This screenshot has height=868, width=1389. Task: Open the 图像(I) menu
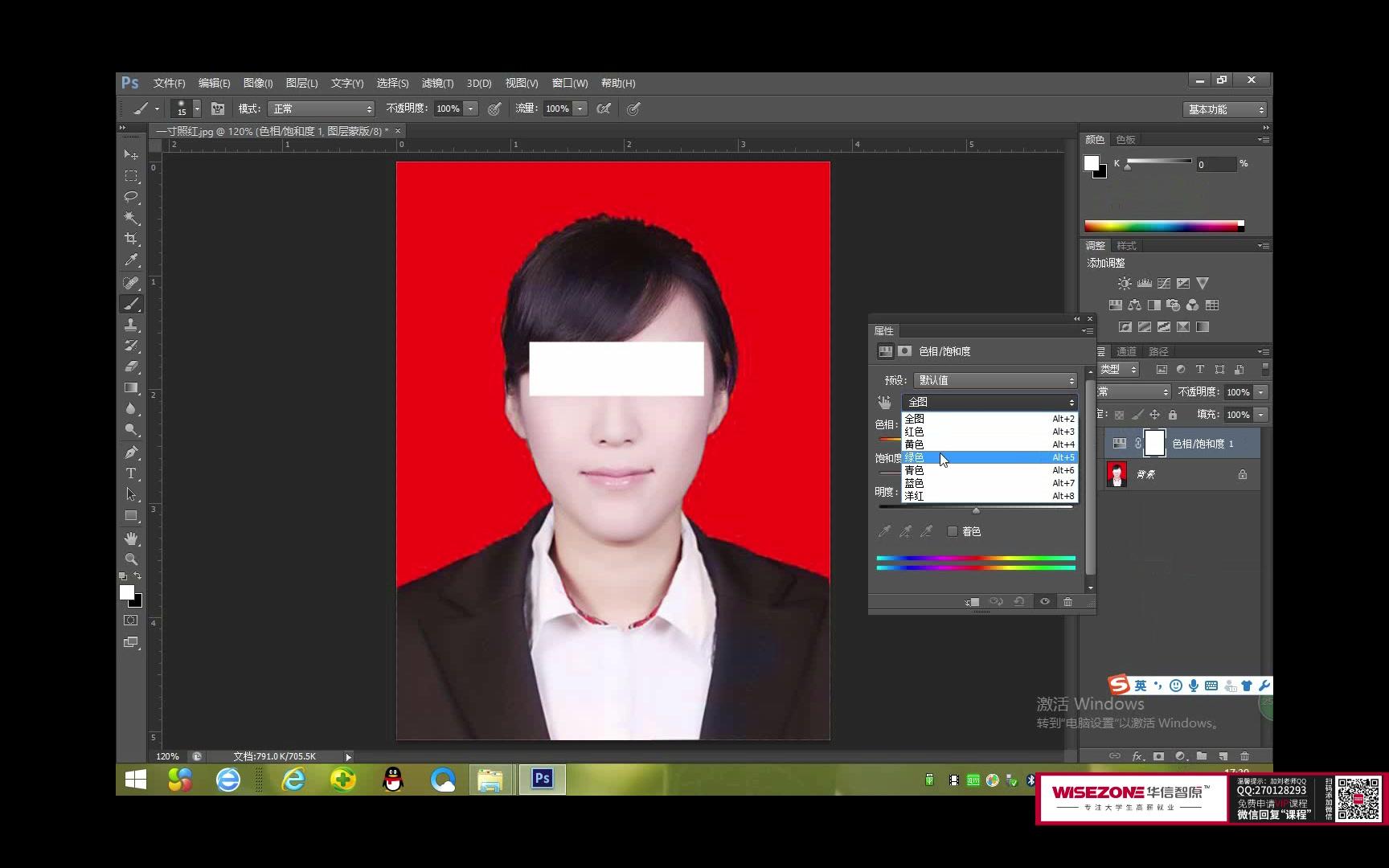pyautogui.click(x=258, y=83)
